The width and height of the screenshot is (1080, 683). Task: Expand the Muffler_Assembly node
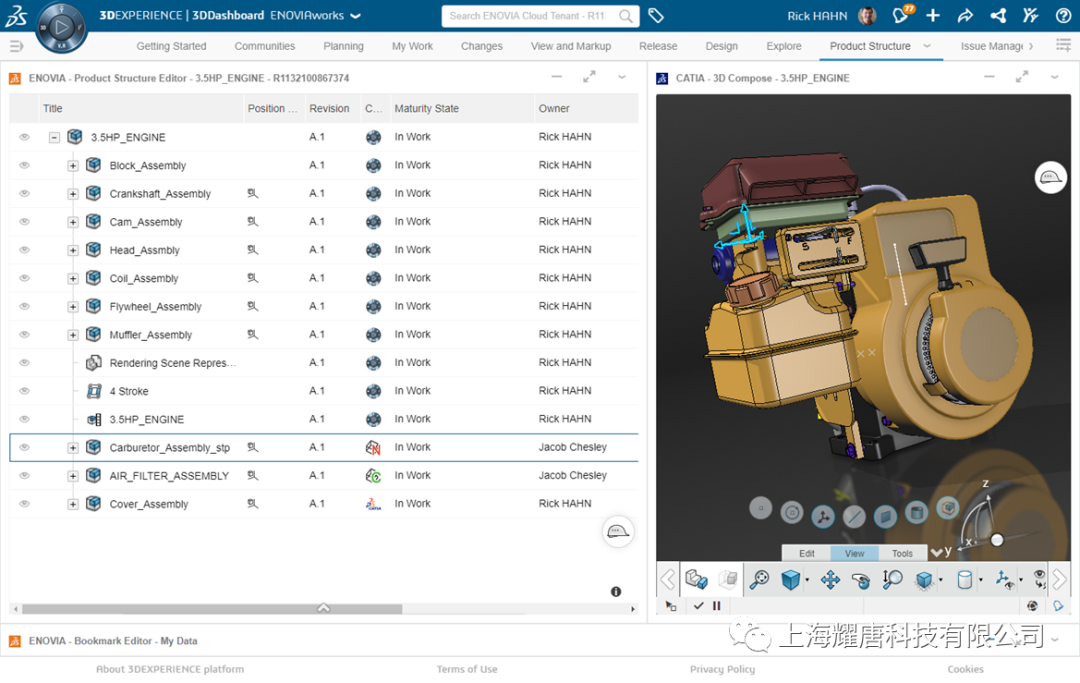(x=72, y=335)
